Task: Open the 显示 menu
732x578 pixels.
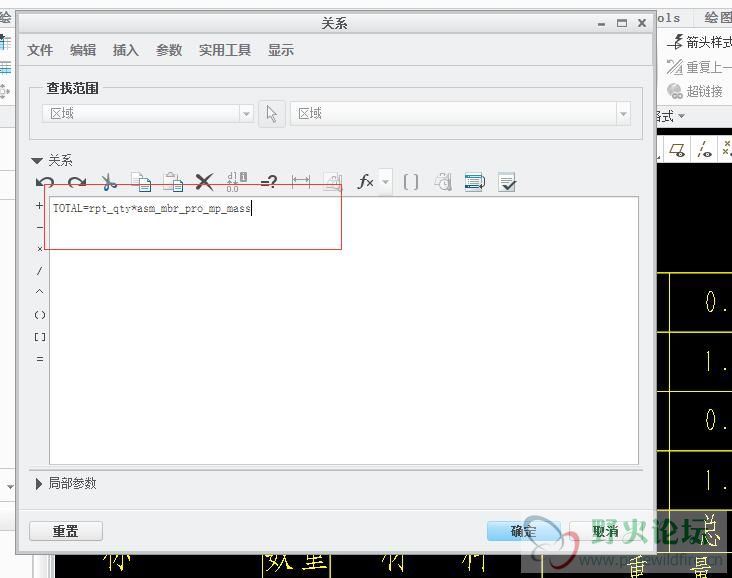Action: [281, 50]
